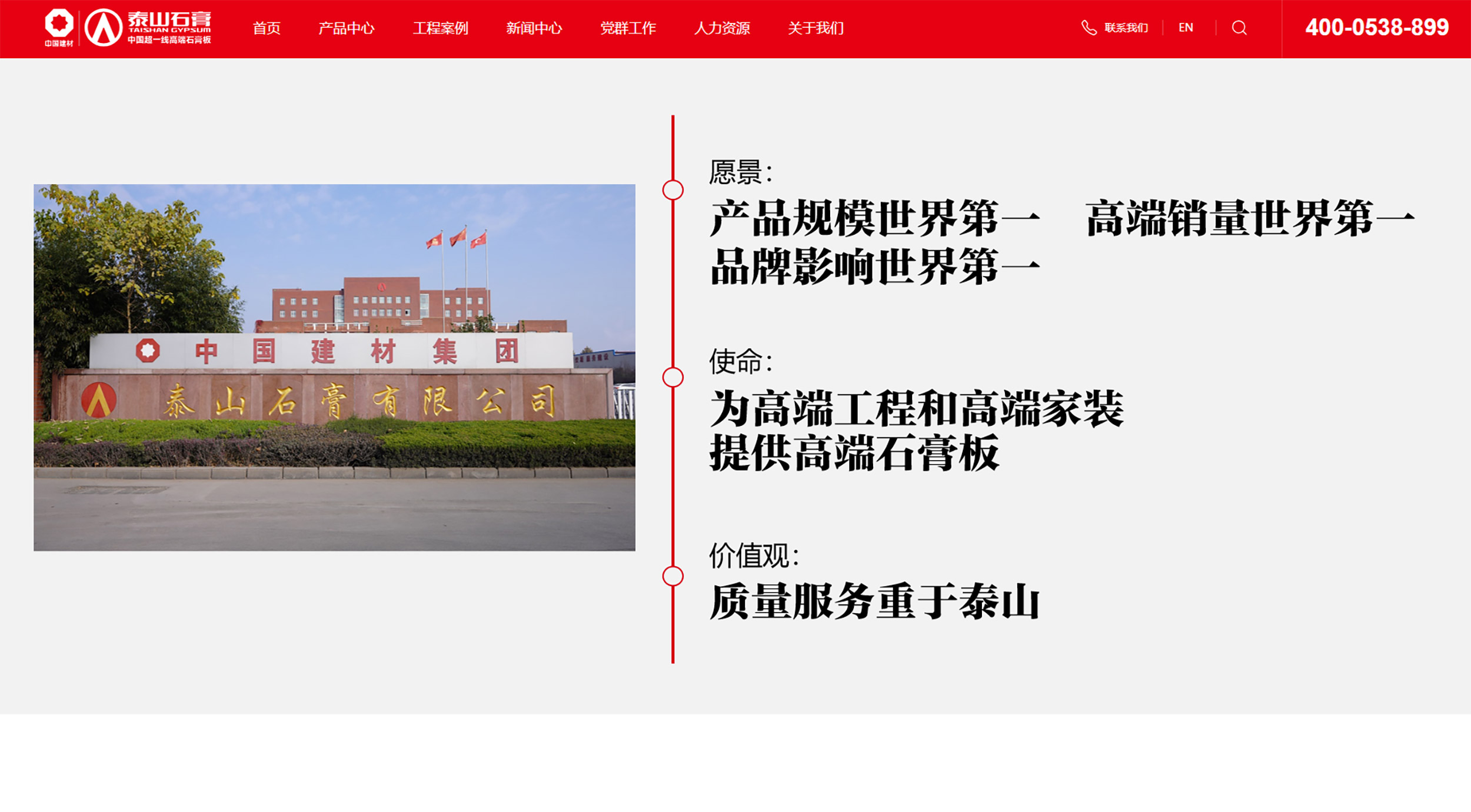Click the text 为高端工程和高端家装
This screenshot has height=812, width=1471.
click(x=917, y=408)
